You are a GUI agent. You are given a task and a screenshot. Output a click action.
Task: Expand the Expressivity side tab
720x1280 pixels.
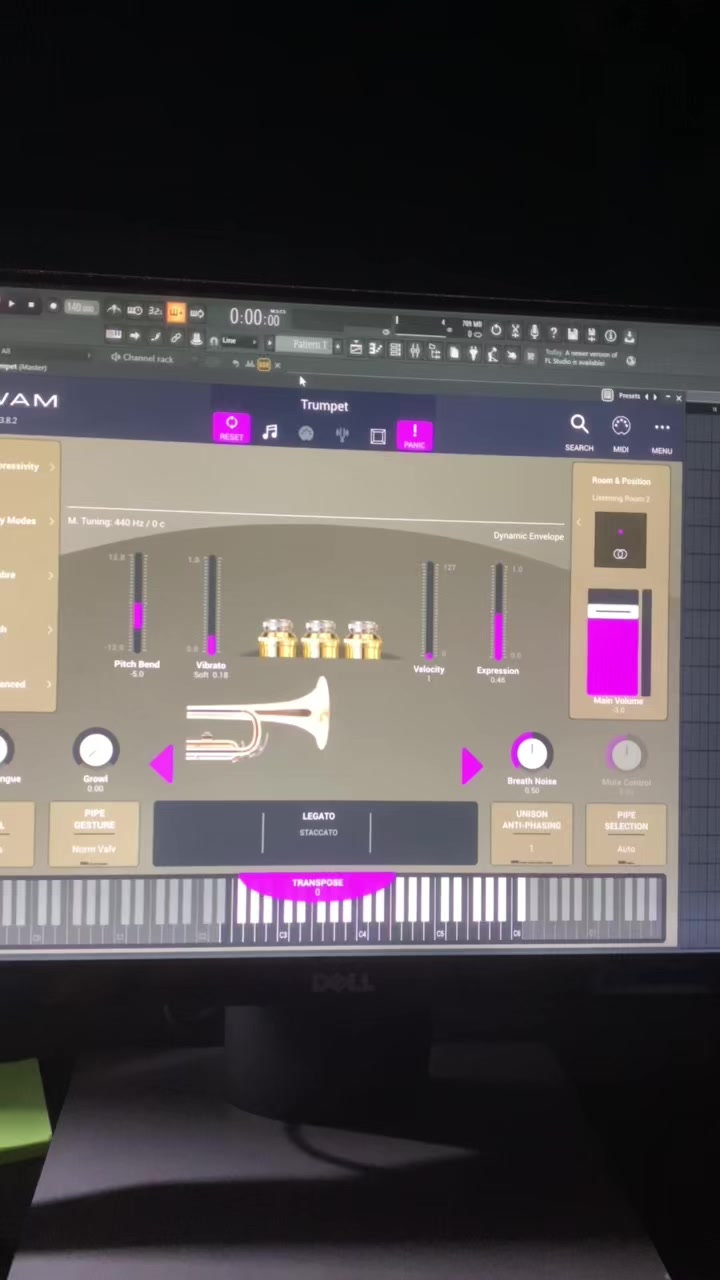[x=26, y=466]
